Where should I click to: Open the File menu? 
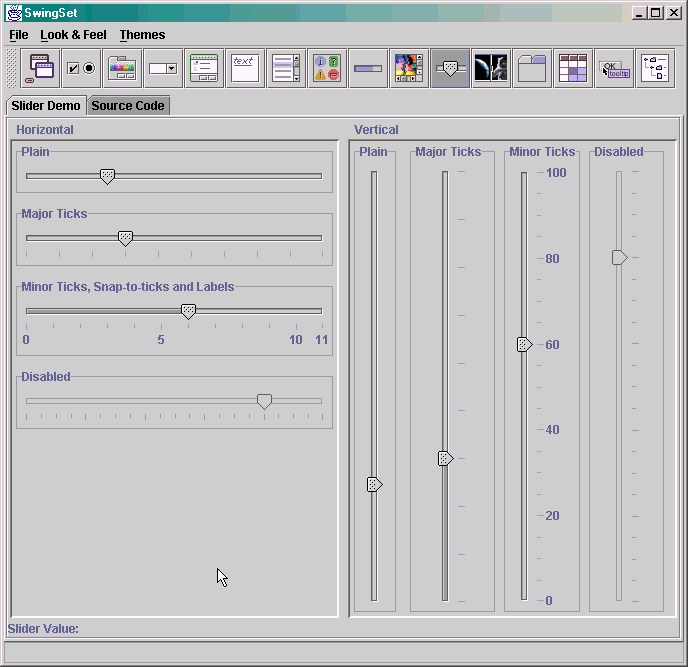[x=18, y=35]
